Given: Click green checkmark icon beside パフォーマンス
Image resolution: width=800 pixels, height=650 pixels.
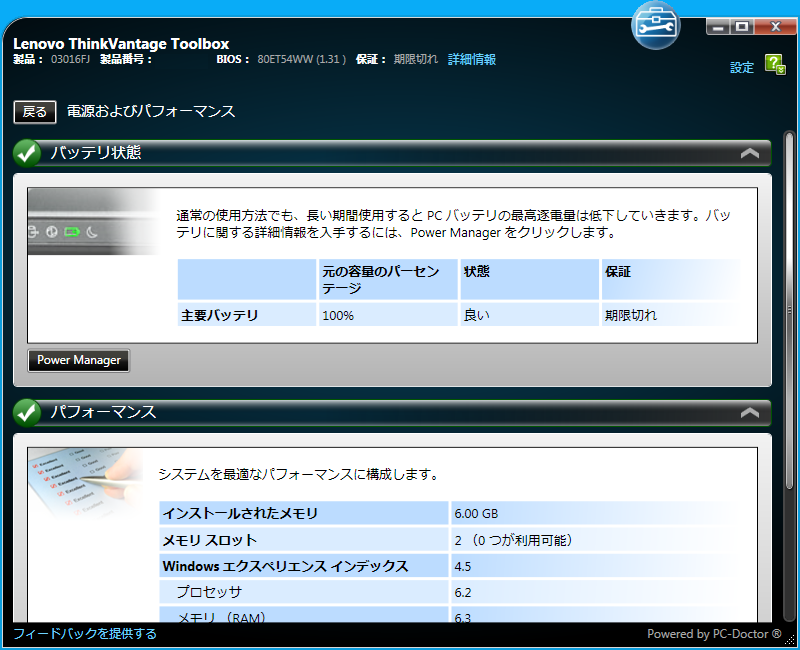Looking at the screenshot, I should [x=27, y=412].
